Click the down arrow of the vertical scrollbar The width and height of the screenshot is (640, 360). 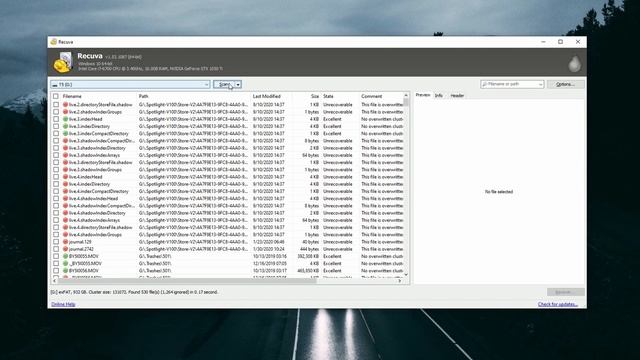tap(406, 275)
